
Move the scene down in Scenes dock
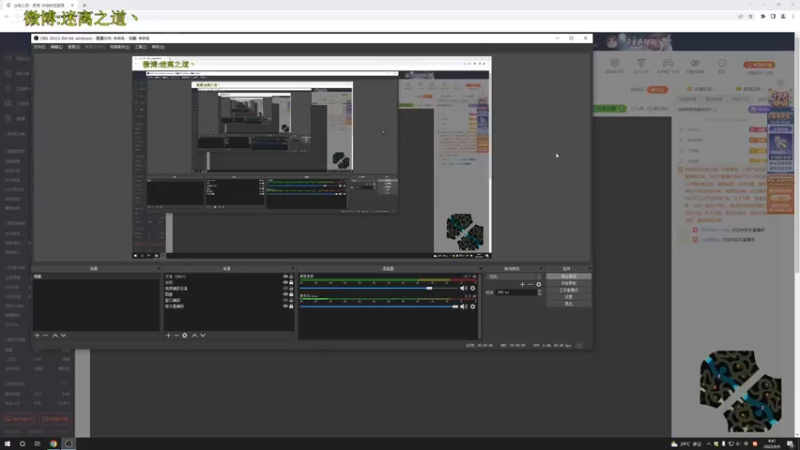(63, 335)
